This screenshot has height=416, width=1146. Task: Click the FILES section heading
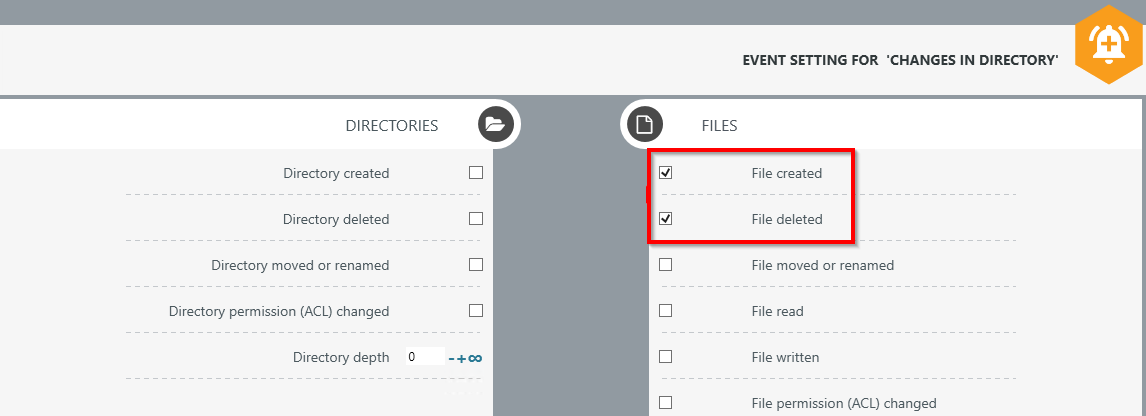[719, 126]
